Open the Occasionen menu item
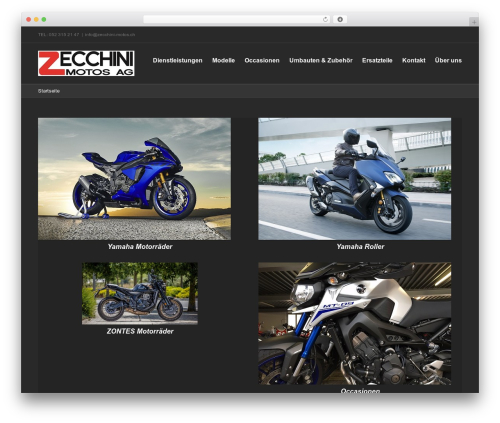The width and height of the screenshot is (500, 423). pos(262,60)
